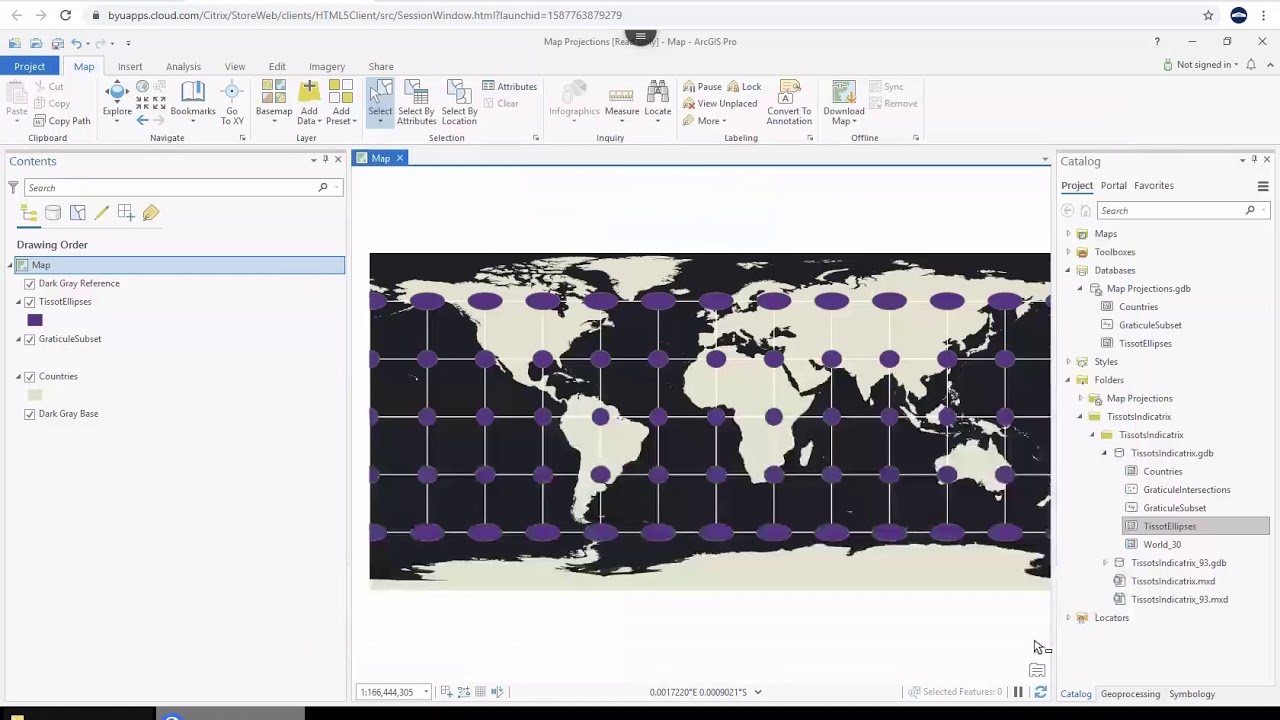
Task: Click the Add Data button icon
Action: pyautogui.click(x=309, y=92)
